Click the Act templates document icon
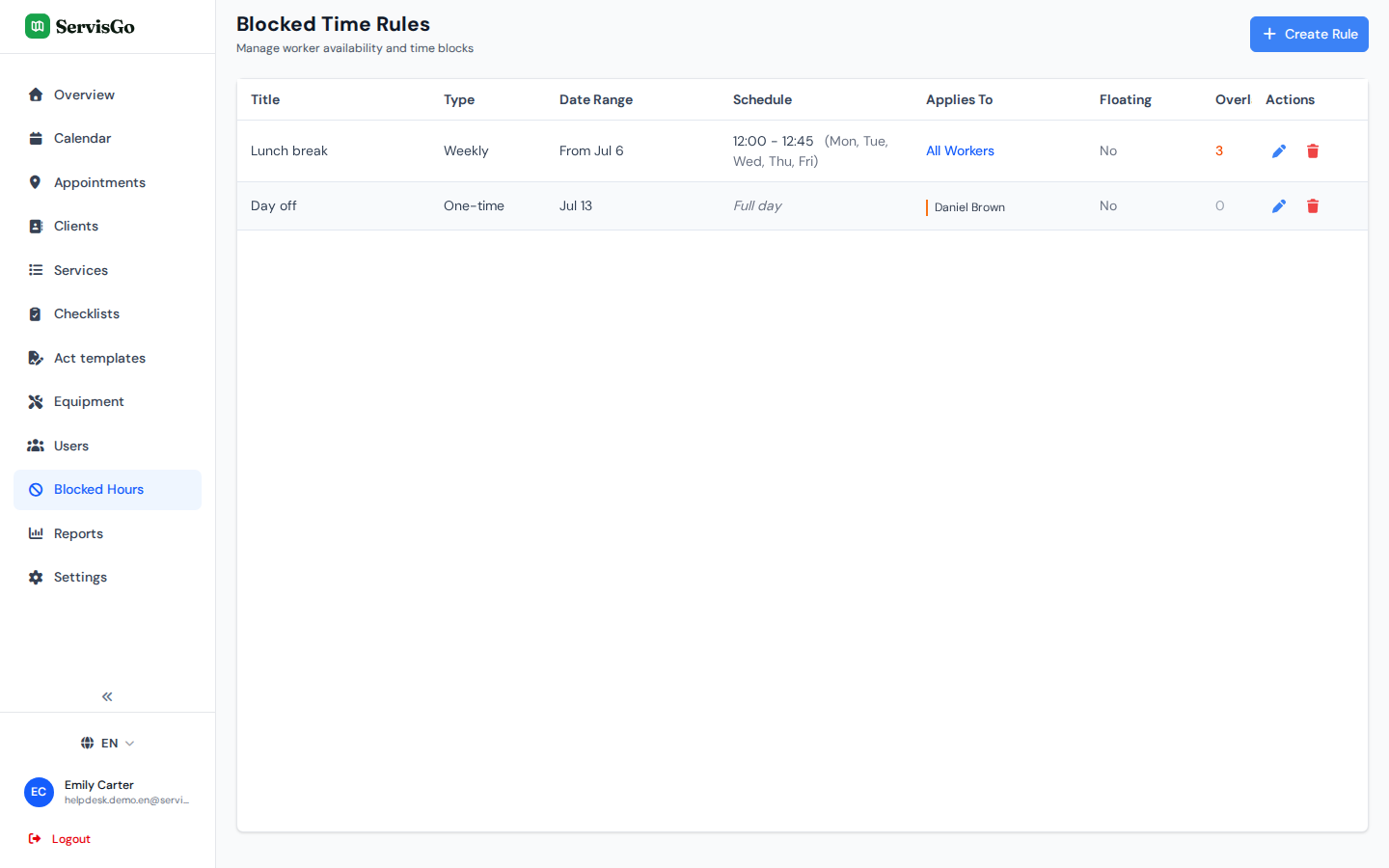The height and width of the screenshot is (868, 1389). [36, 358]
